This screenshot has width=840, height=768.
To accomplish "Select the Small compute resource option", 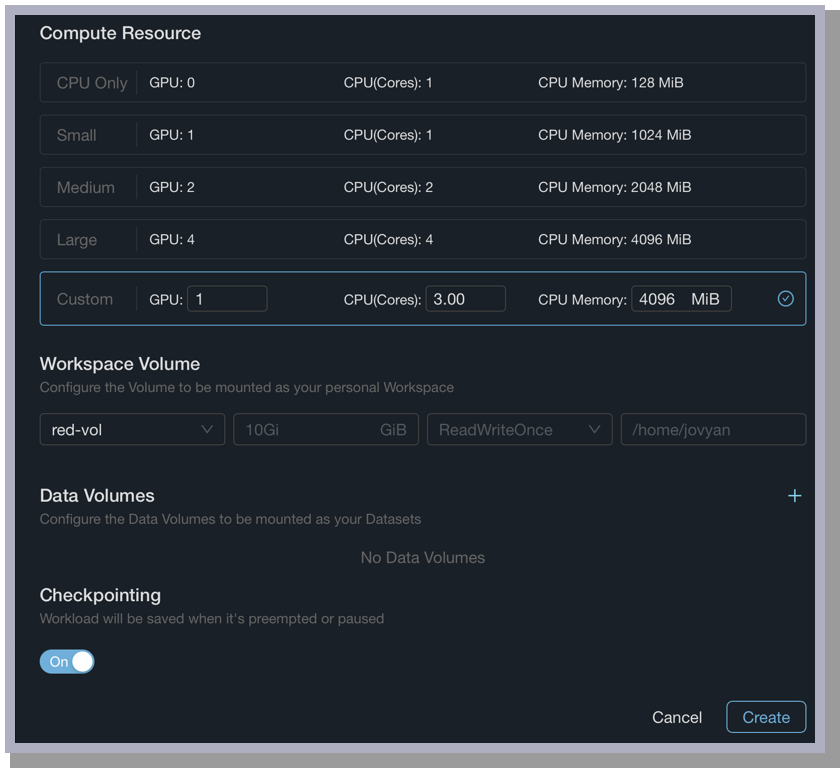I will 77,135.
